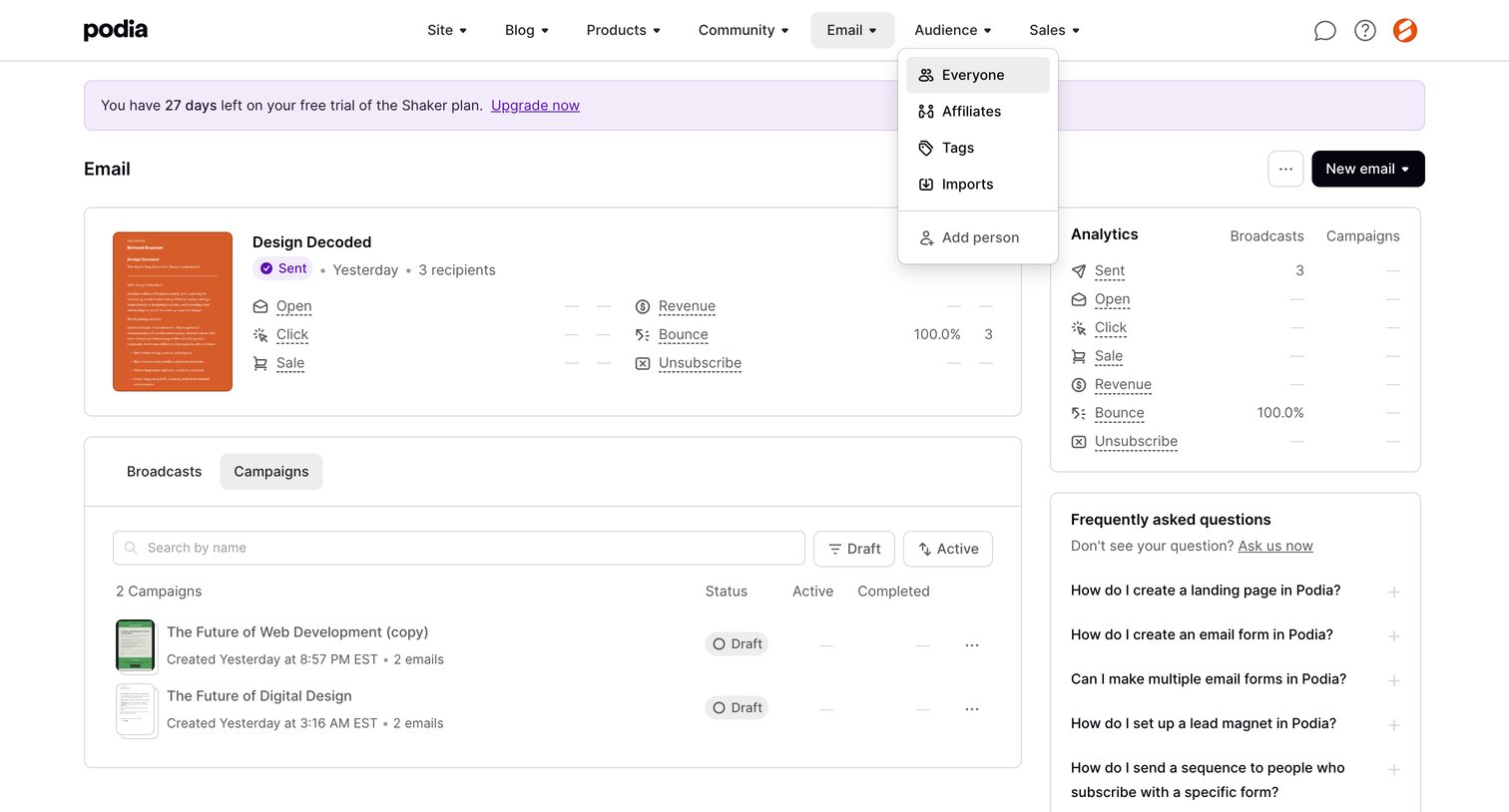Click the Add person icon in Audience menu
The image size is (1509, 812).
(926, 237)
